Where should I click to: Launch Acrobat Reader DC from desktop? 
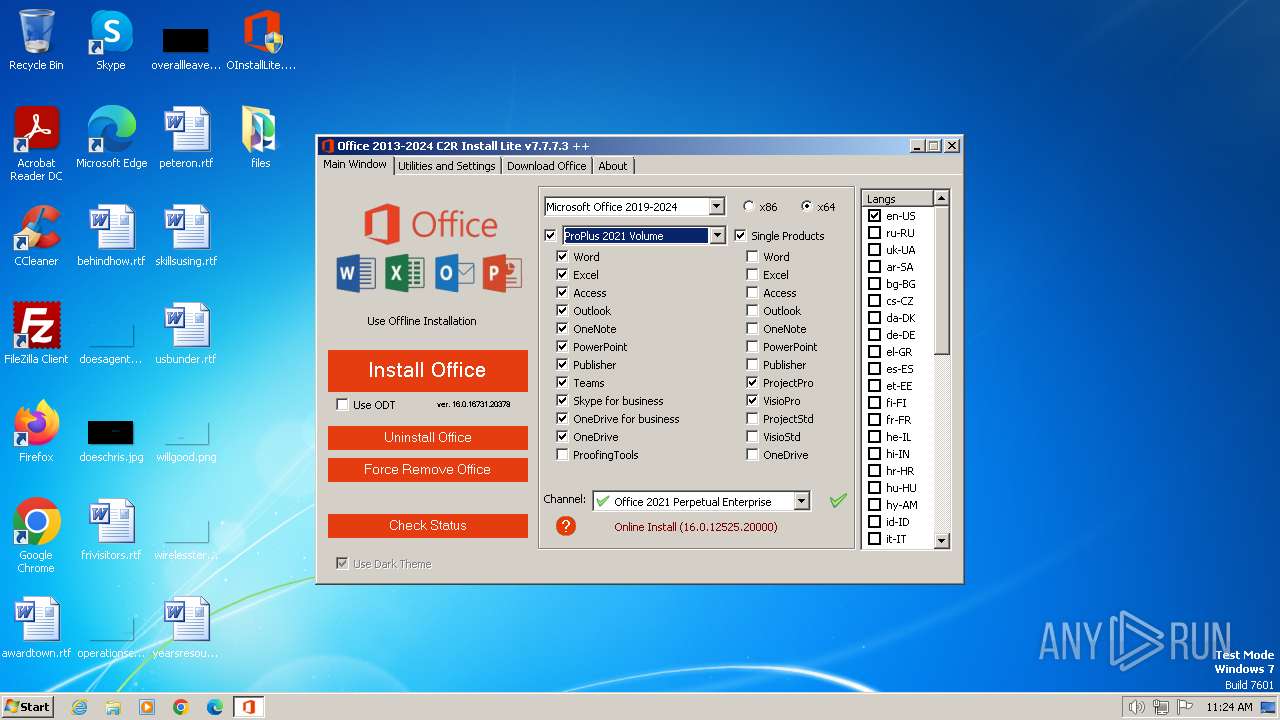click(x=36, y=144)
